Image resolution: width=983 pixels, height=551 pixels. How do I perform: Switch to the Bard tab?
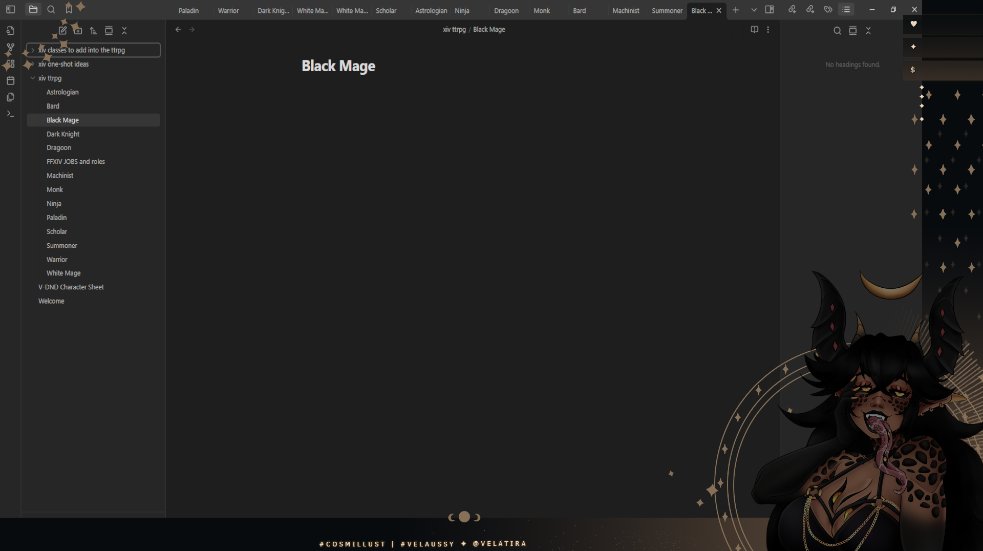pyautogui.click(x=579, y=11)
